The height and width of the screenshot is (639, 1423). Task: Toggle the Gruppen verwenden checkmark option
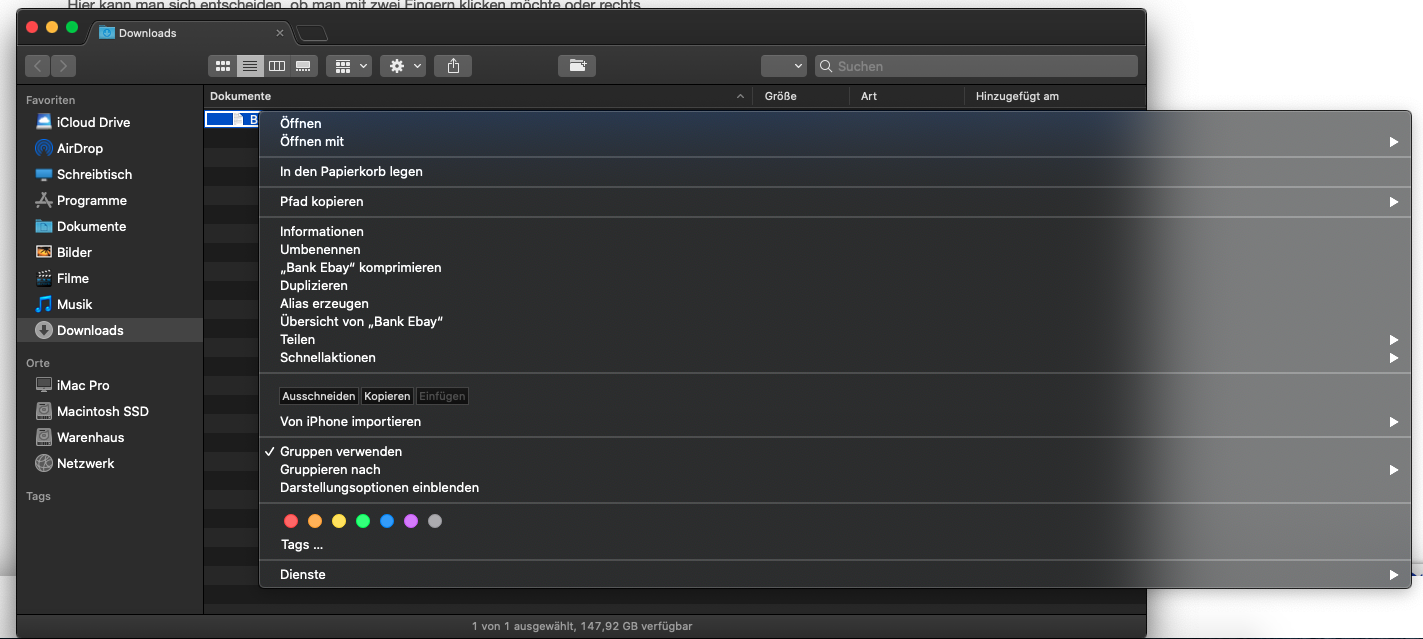834,451
